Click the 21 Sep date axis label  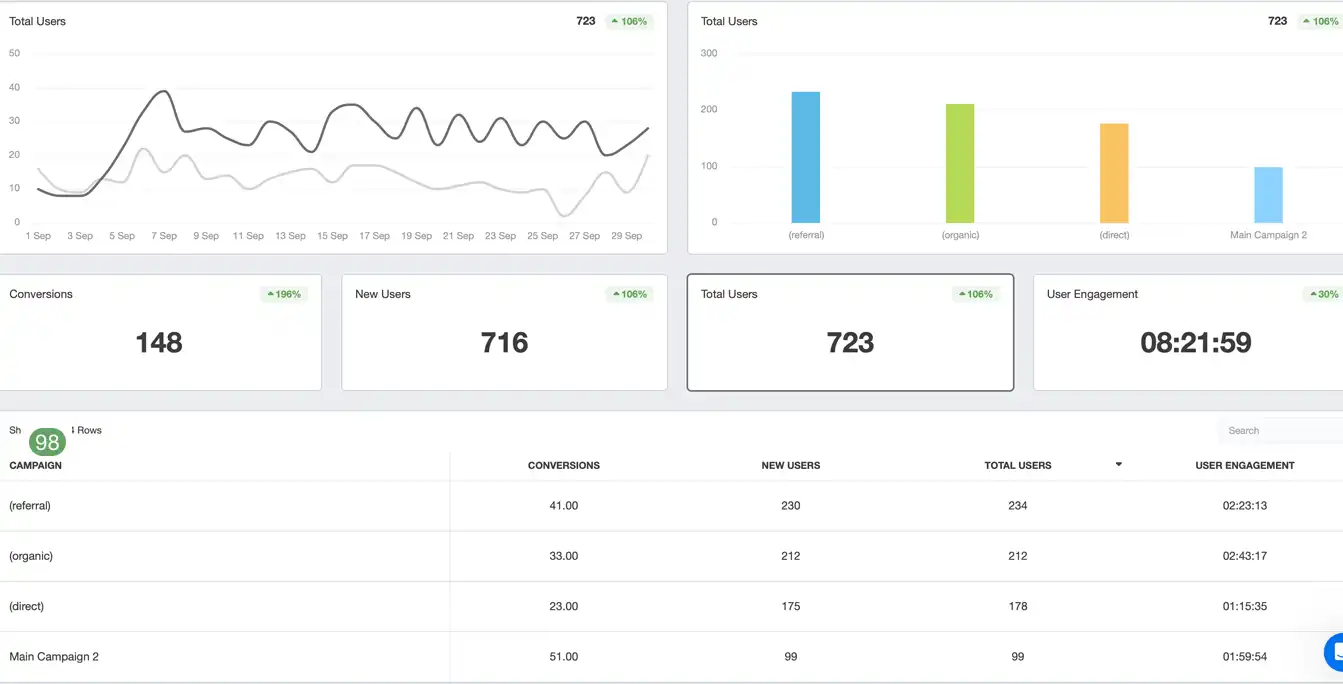(x=459, y=236)
